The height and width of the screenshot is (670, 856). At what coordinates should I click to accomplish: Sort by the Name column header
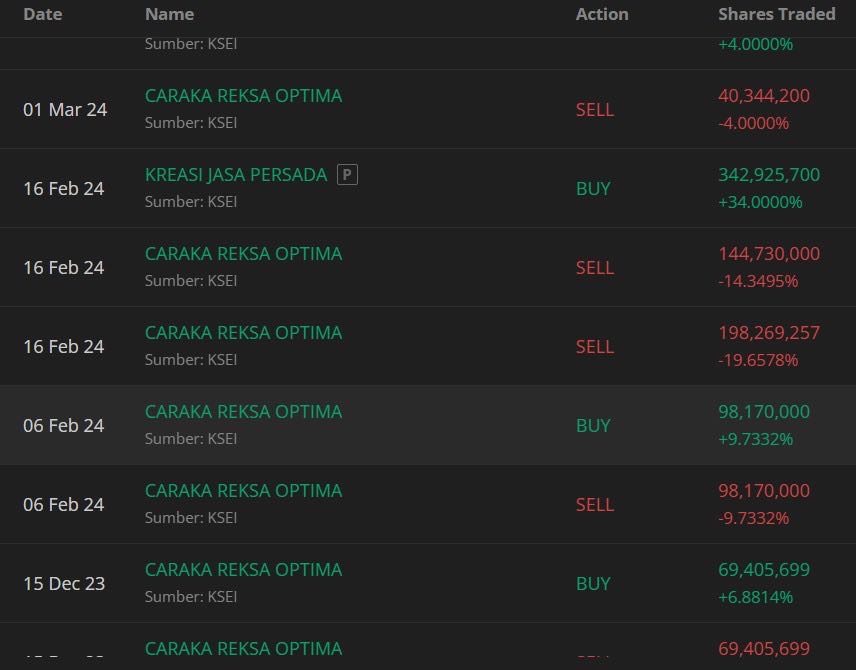pyautogui.click(x=169, y=14)
